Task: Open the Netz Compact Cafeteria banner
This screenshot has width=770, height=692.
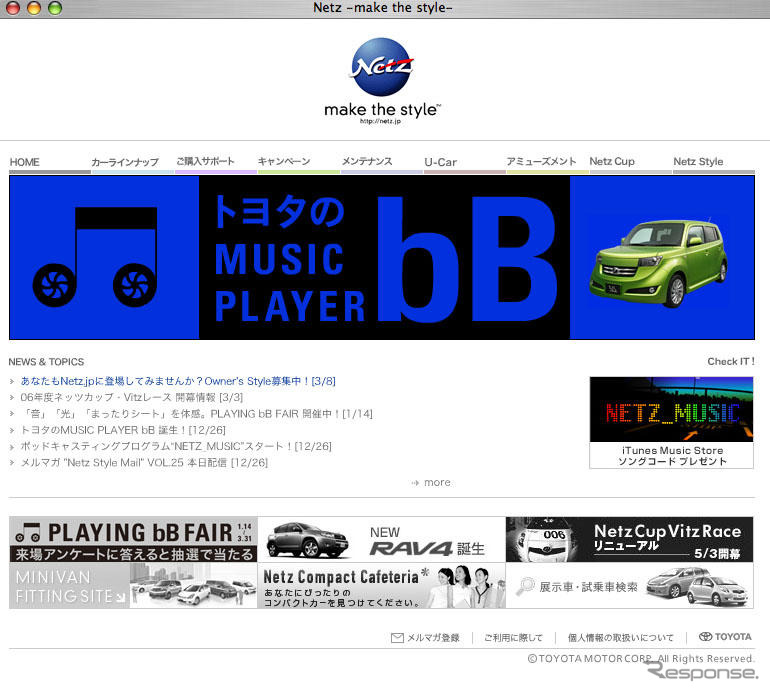Action: (382, 586)
